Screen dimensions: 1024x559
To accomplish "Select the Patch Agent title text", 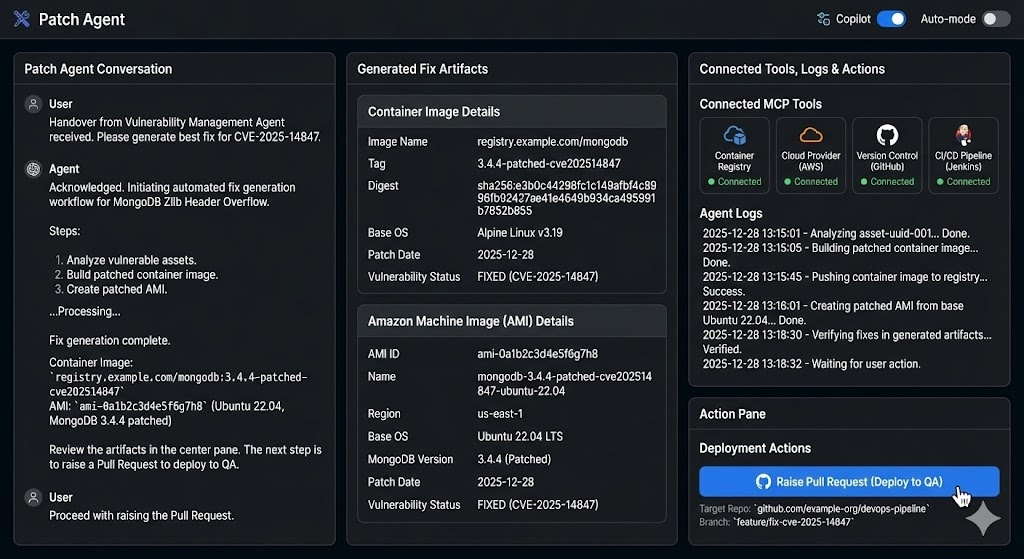I will pyautogui.click(x=82, y=20).
